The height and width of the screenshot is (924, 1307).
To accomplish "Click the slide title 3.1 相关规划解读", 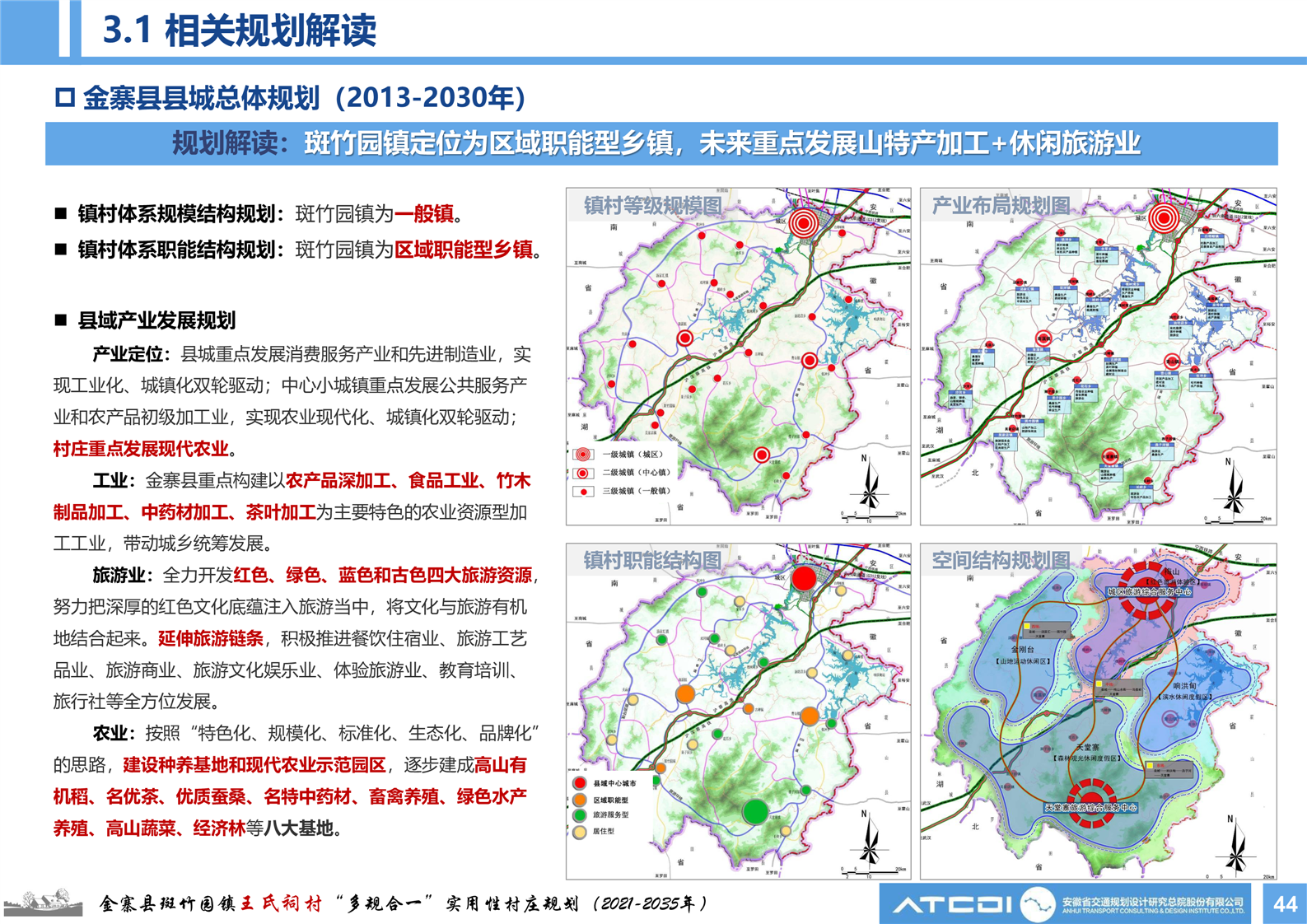I will point(240,30).
